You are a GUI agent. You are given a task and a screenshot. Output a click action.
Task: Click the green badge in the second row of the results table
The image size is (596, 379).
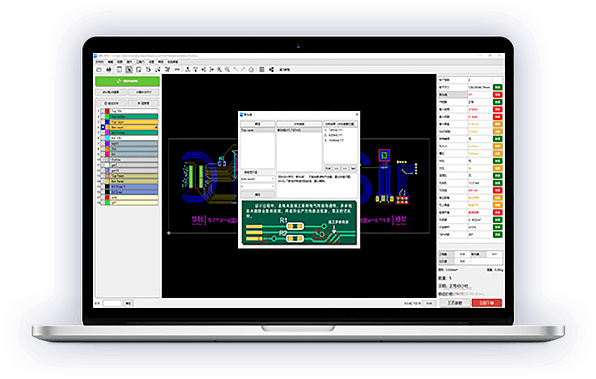[498, 87]
